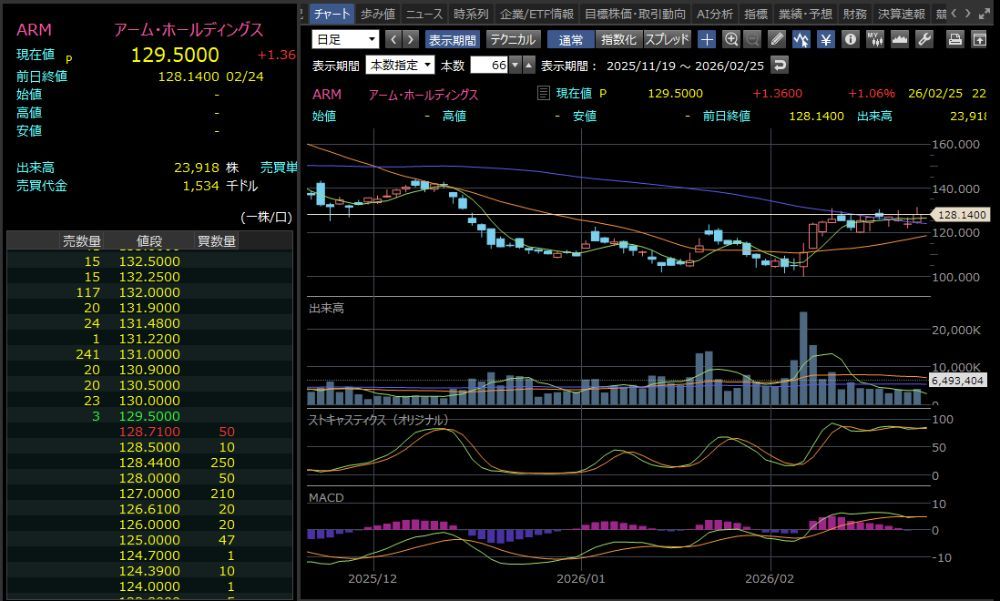Click ask price 132.0000 in order book
The height and width of the screenshot is (601, 1000).
point(149,292)
